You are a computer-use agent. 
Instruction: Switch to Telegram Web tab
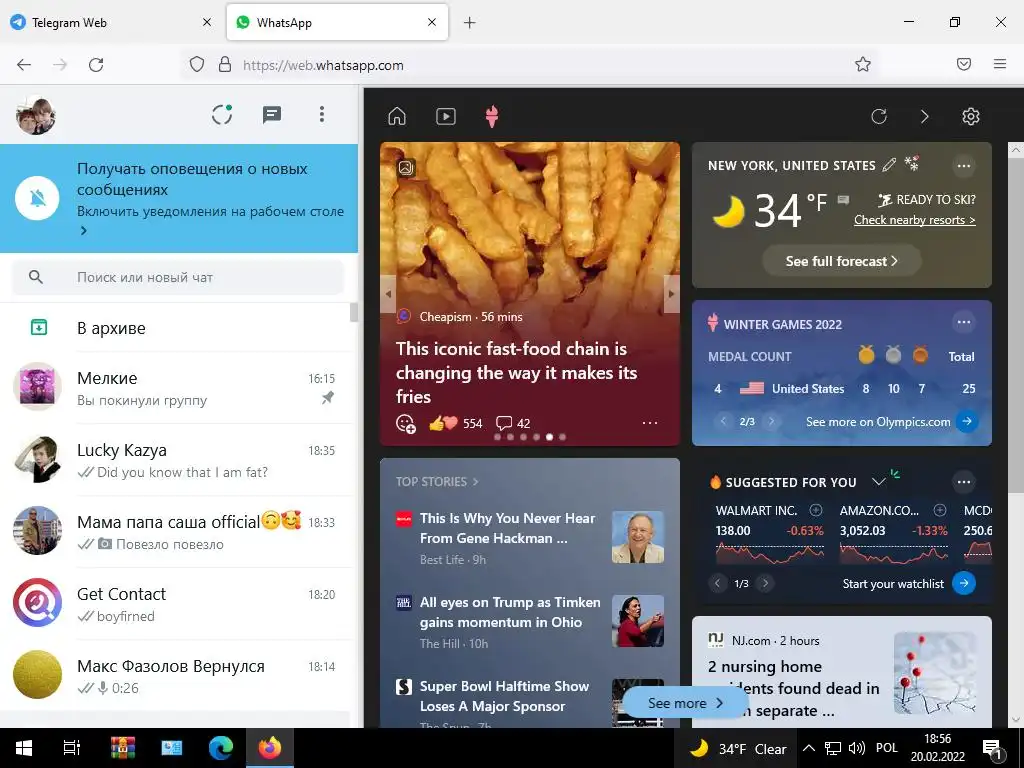(x=111, y=22)
